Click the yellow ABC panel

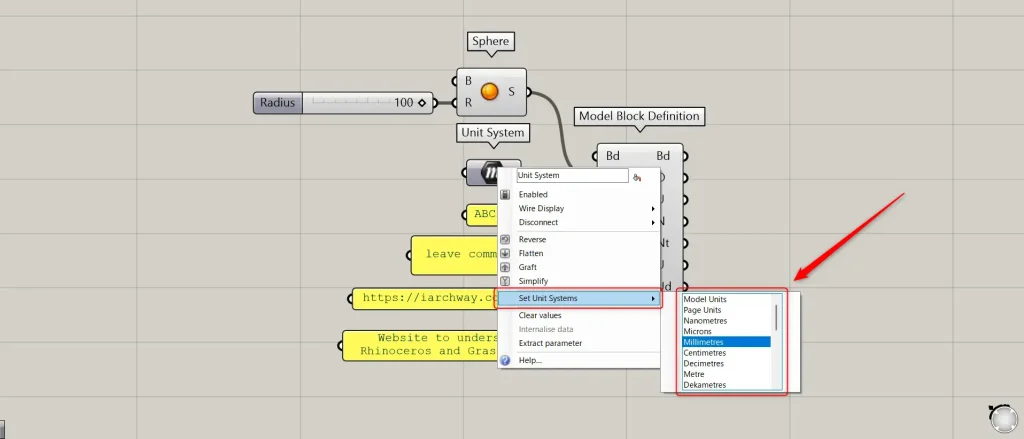click(x=483, y=214)
